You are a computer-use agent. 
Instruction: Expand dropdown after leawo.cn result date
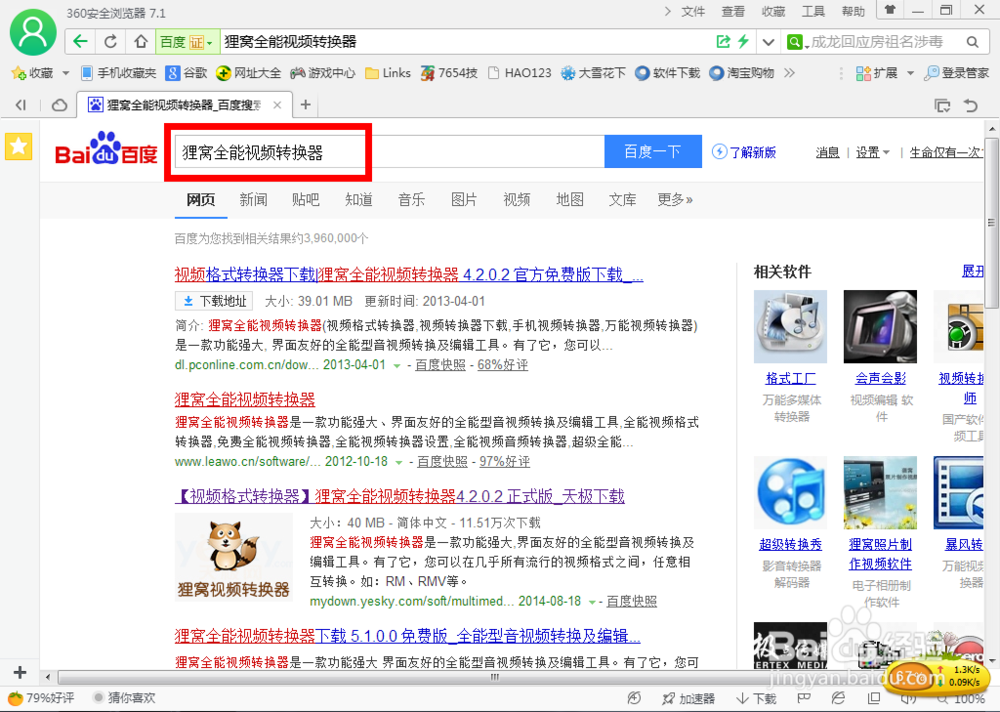tap(399, 462)
